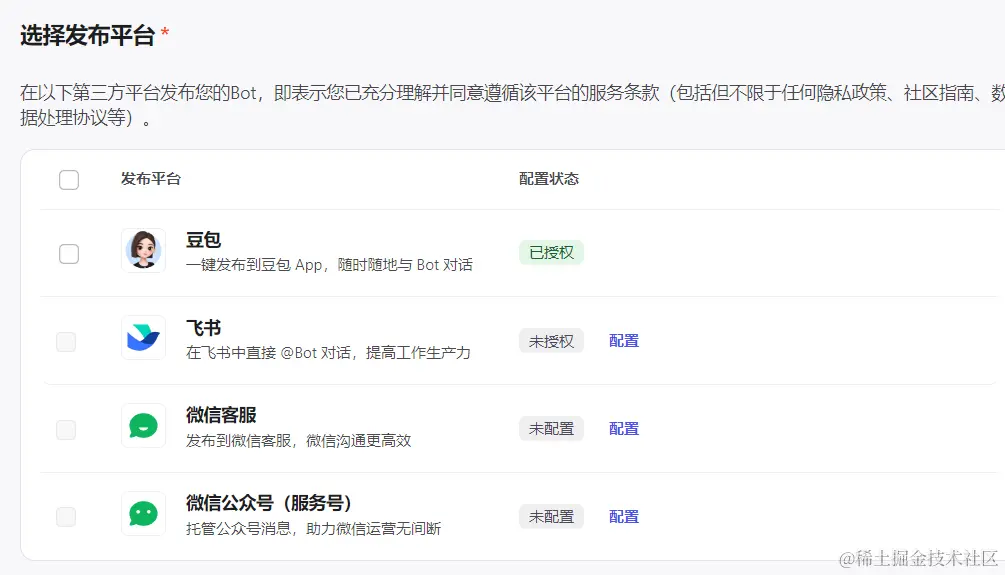Open 配置 link for 飞书
Screen dimensions: 1005x575
624,341
